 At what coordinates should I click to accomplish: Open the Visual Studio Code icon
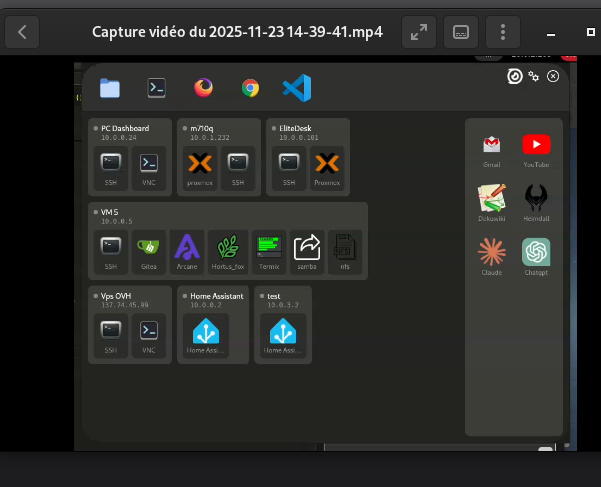[x=297, y=88]
